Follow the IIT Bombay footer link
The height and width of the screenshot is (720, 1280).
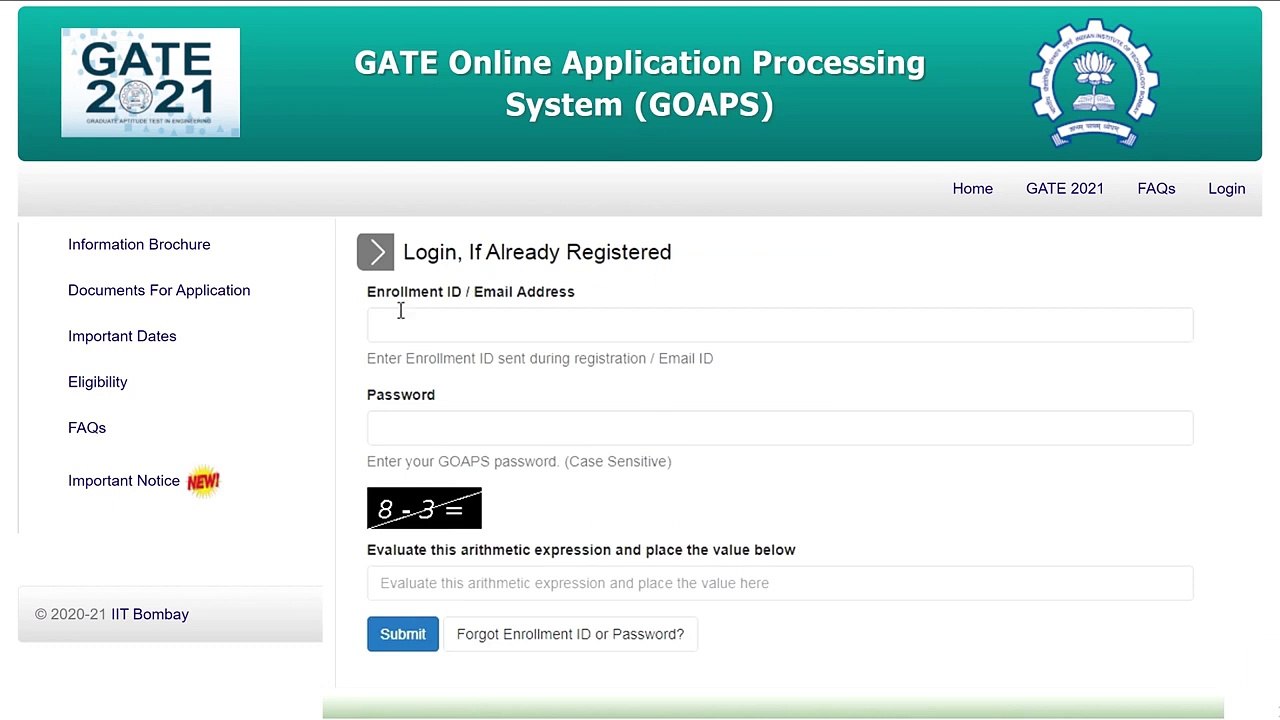tap(150, 614)
